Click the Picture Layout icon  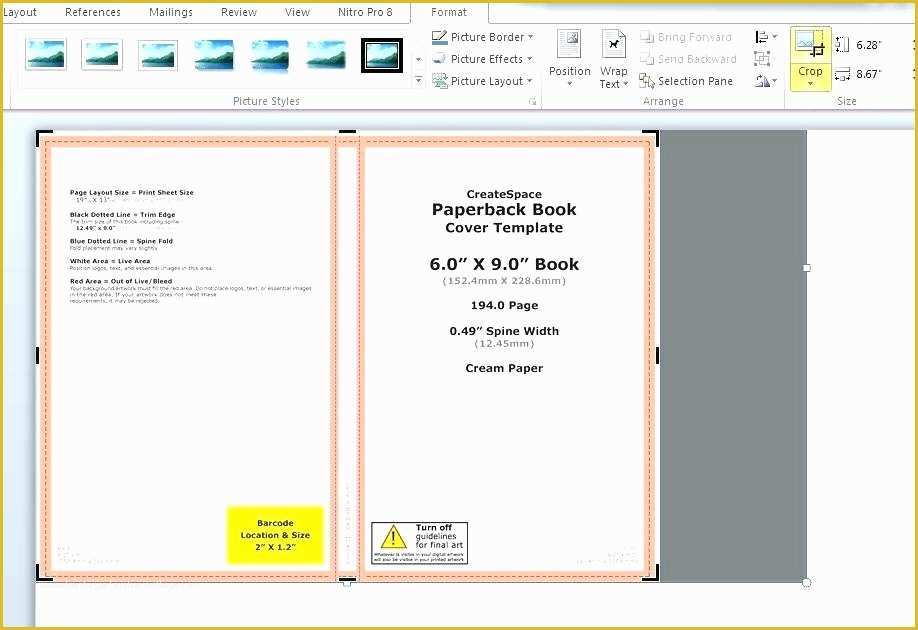point(440,81)
